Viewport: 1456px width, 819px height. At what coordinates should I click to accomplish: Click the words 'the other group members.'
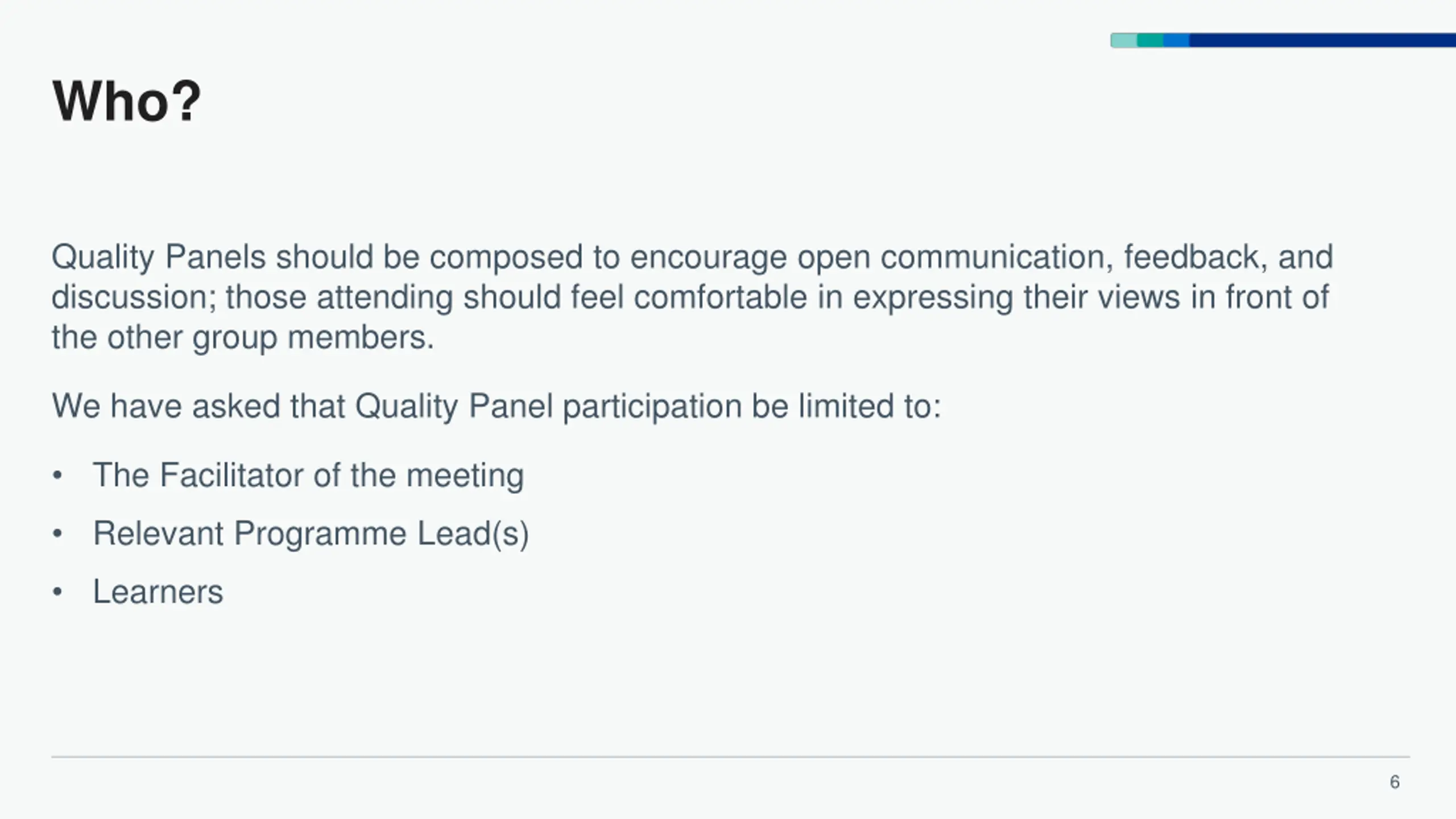pyautogui.click(x=243, y=338)
